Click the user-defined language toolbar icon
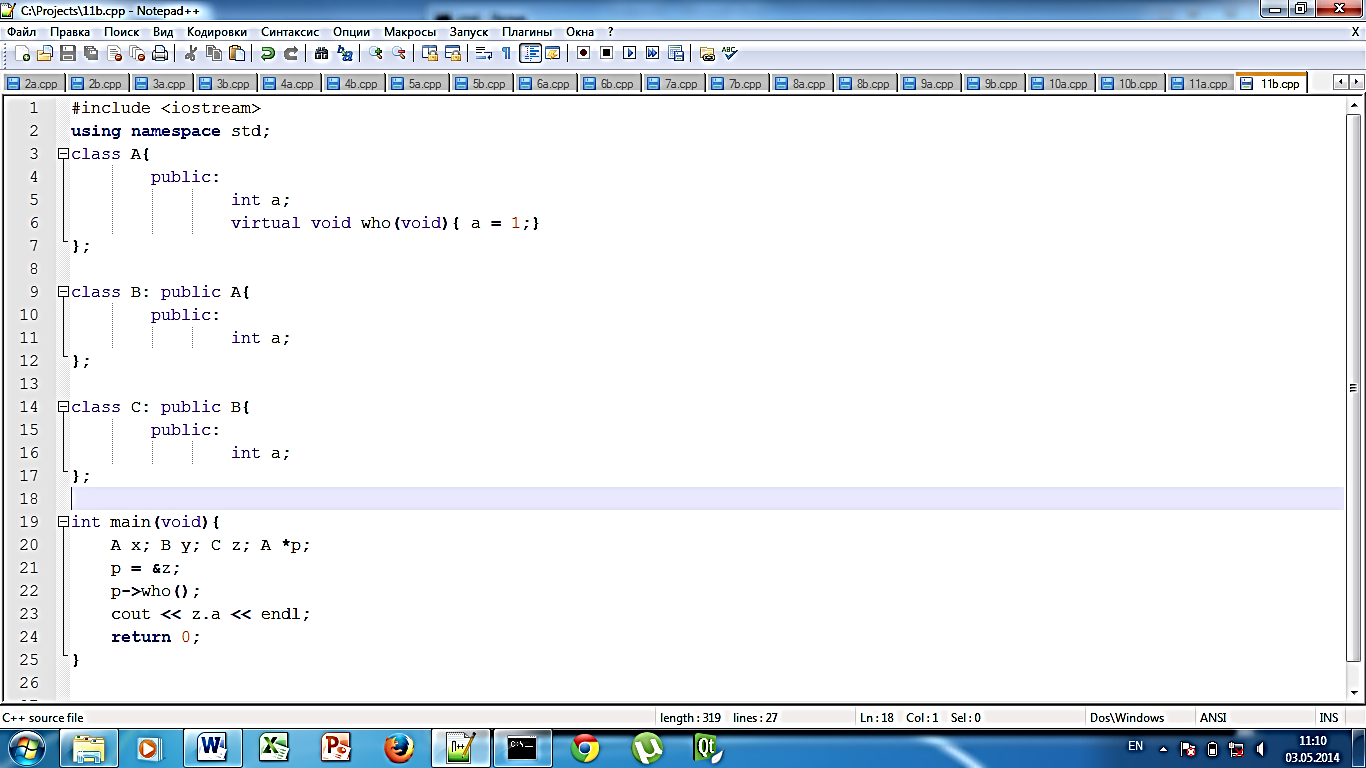Viewport: 1366px width, 768px height. pos(553,53)
